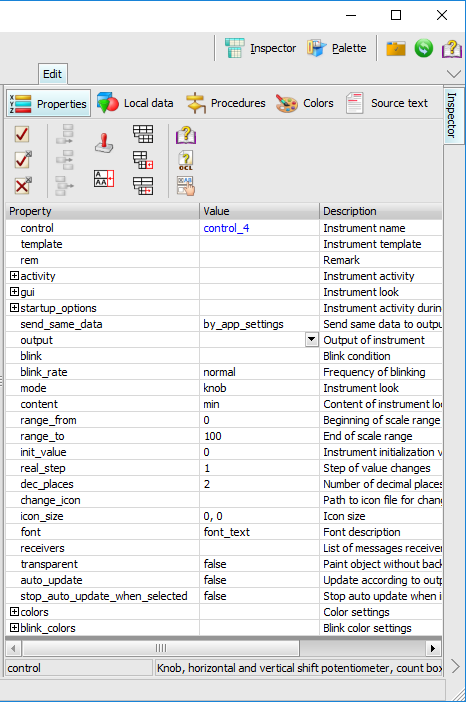The height and width of the screenshot is (702, 466).
Task: Expand the activity property group
Action: point(14,276)
